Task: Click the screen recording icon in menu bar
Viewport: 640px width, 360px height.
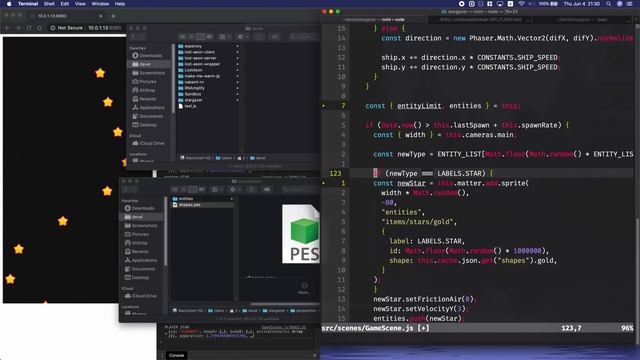Action: (x=462, y=4)
